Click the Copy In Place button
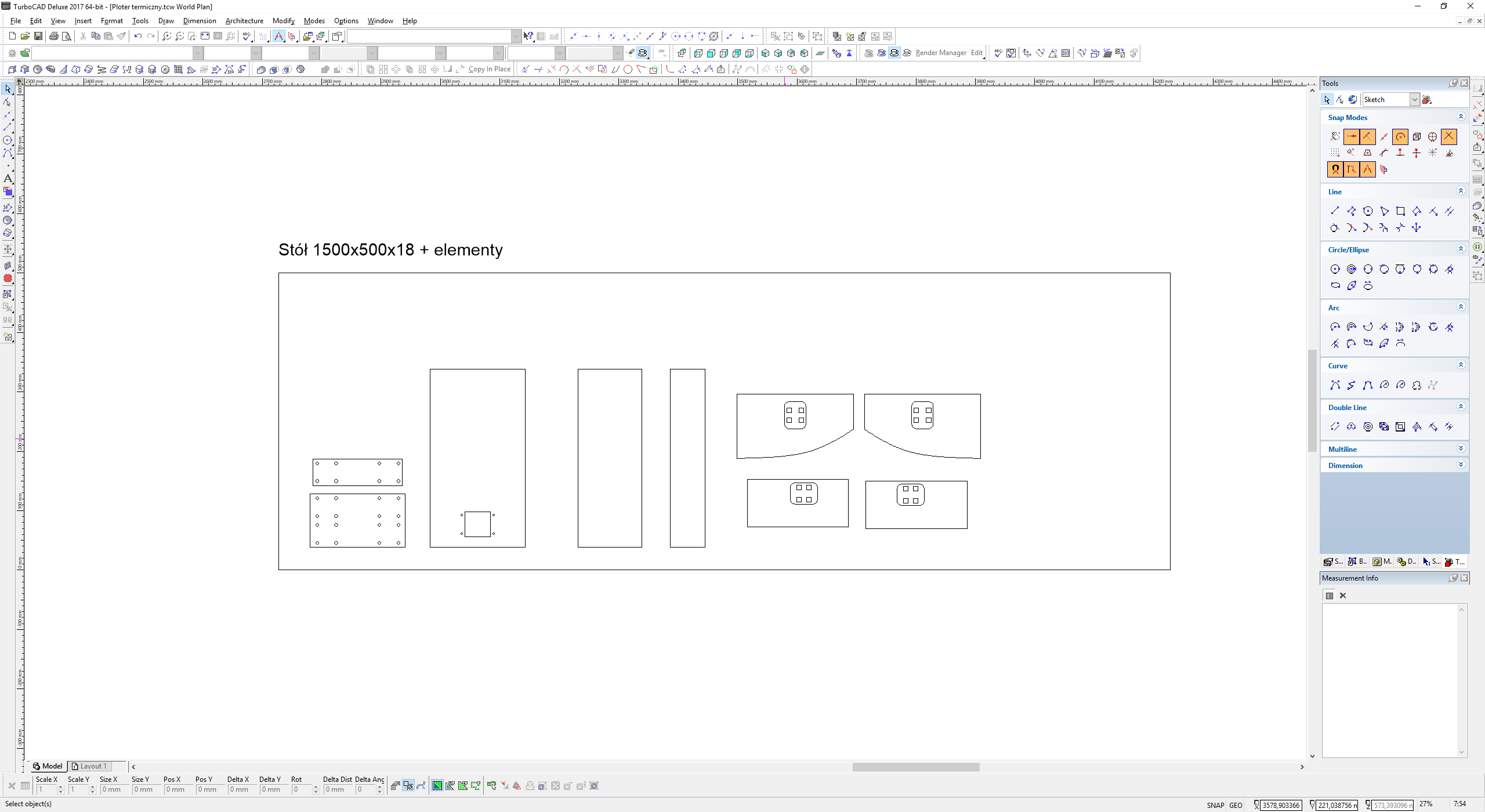Screen dimensions: 1485x812 tap(489, 69)
